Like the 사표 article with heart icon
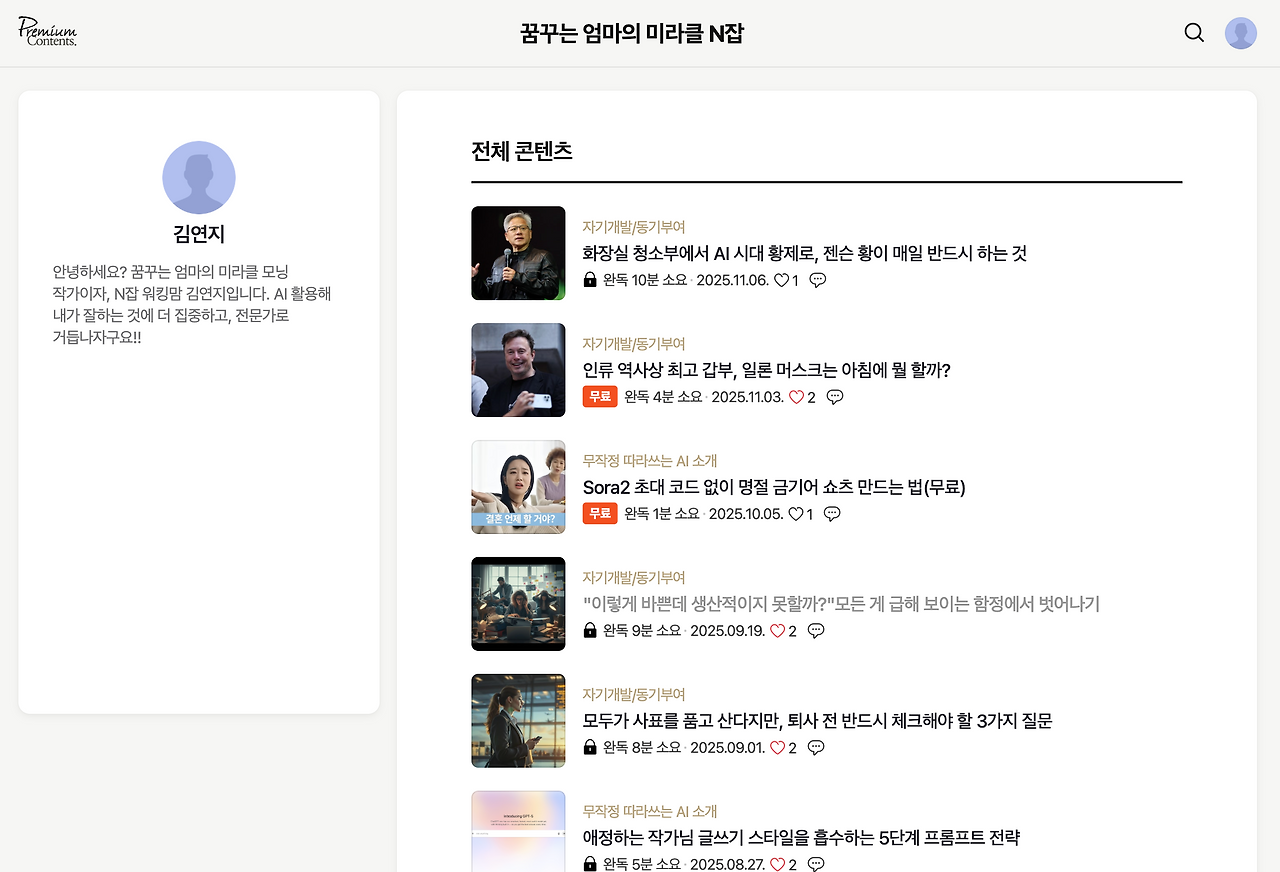 (777, 748)
